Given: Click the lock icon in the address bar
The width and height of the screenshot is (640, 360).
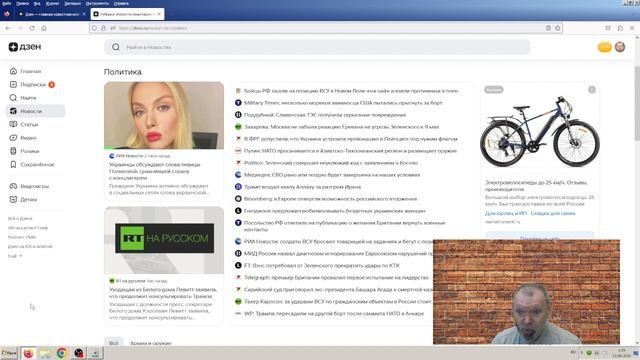Looking at the screenshot, I should point(104,28).
